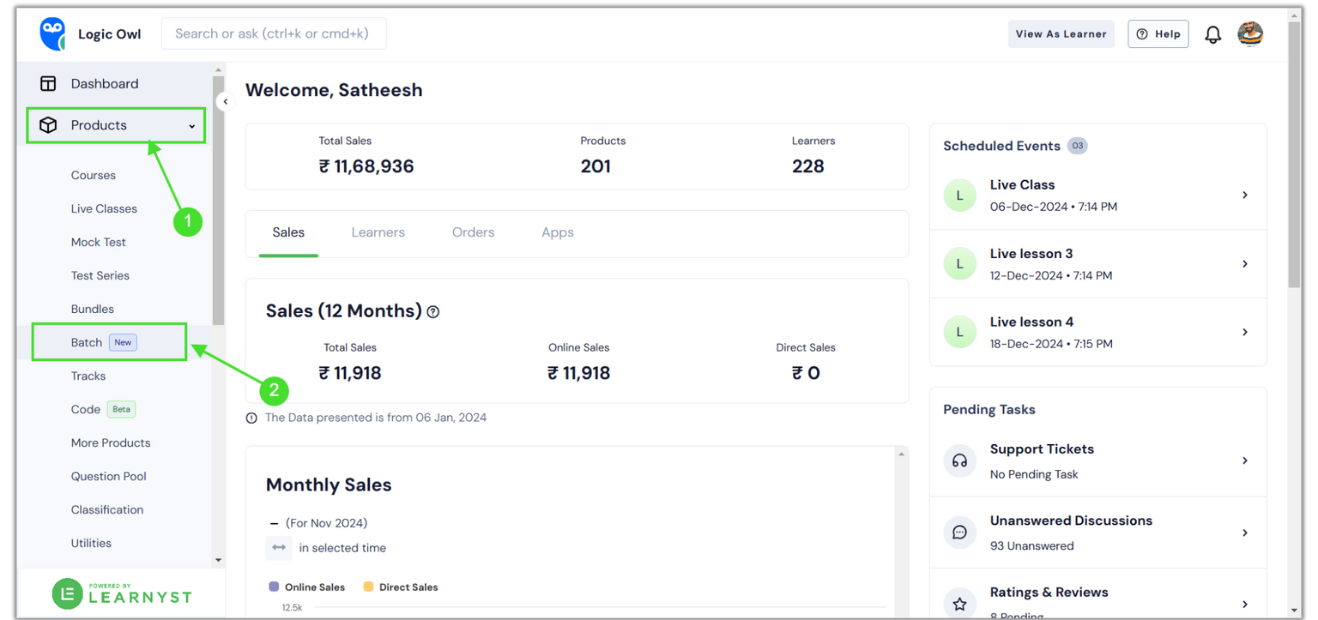
Task: Click the Sales info help icon
Action: [x=433, y=312]
